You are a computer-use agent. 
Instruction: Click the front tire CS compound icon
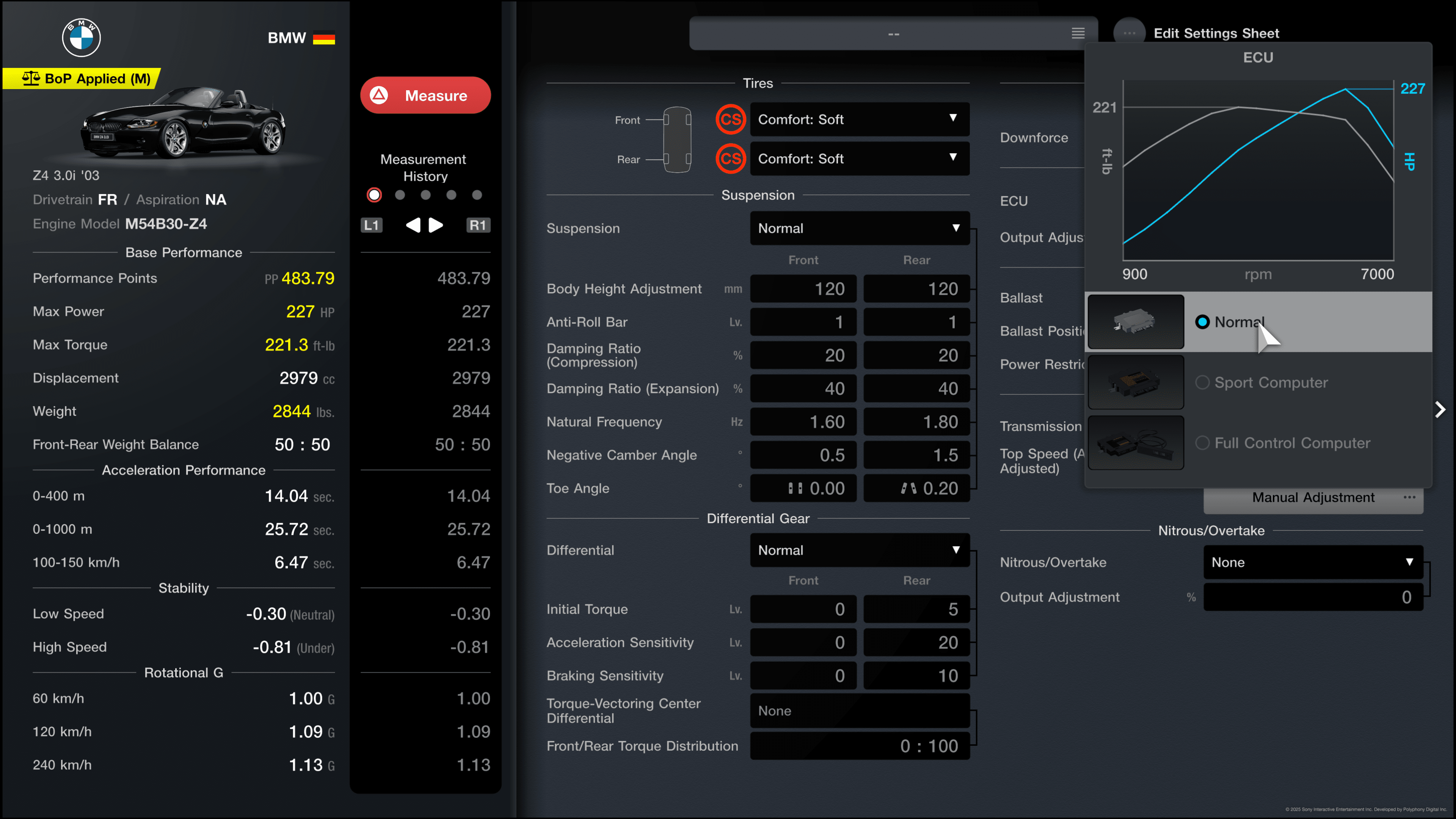[x=730, y=119]
